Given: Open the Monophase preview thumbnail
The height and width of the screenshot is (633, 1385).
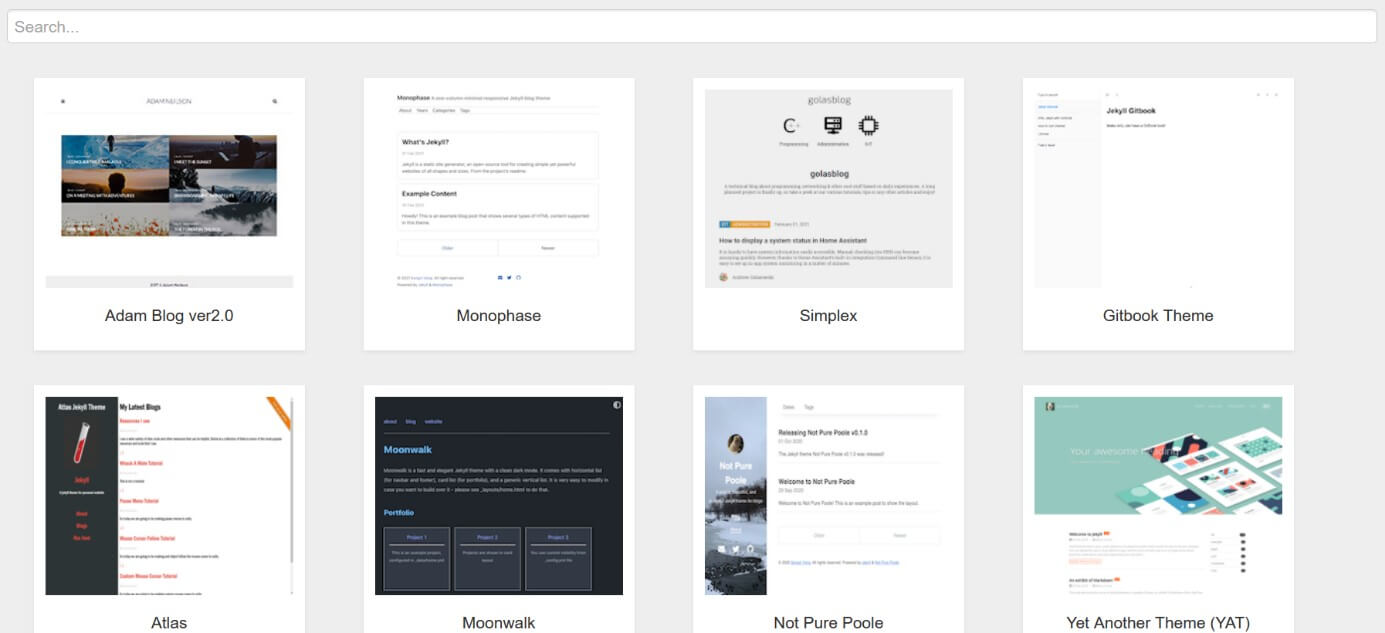Looking at the screenshot, I should coord(498,189).
